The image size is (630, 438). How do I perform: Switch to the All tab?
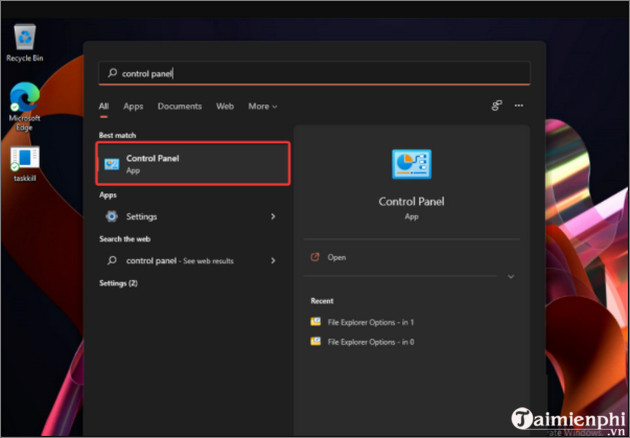[x=104, y=106]
